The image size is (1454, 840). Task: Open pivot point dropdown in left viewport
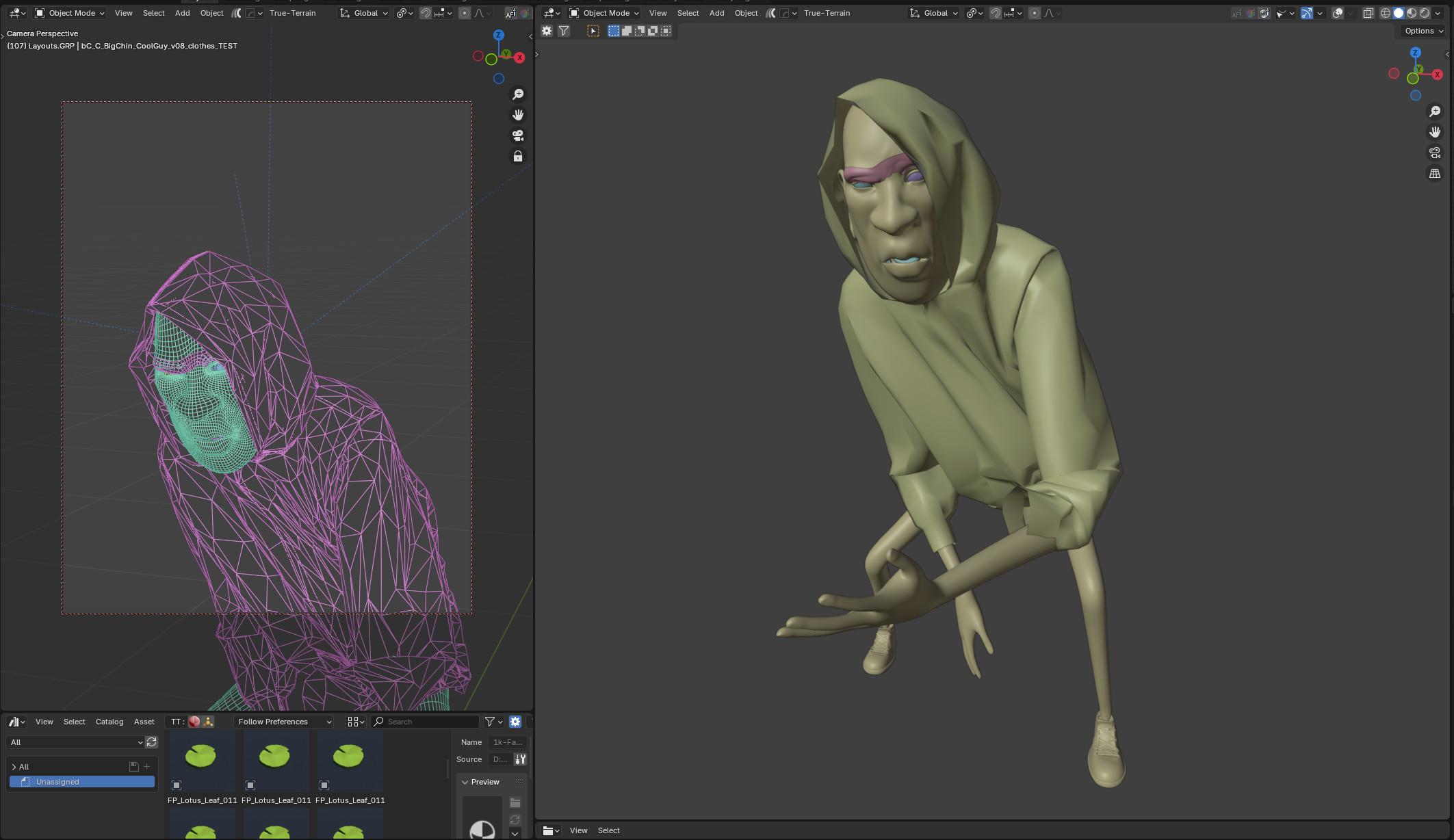point(405,13)
